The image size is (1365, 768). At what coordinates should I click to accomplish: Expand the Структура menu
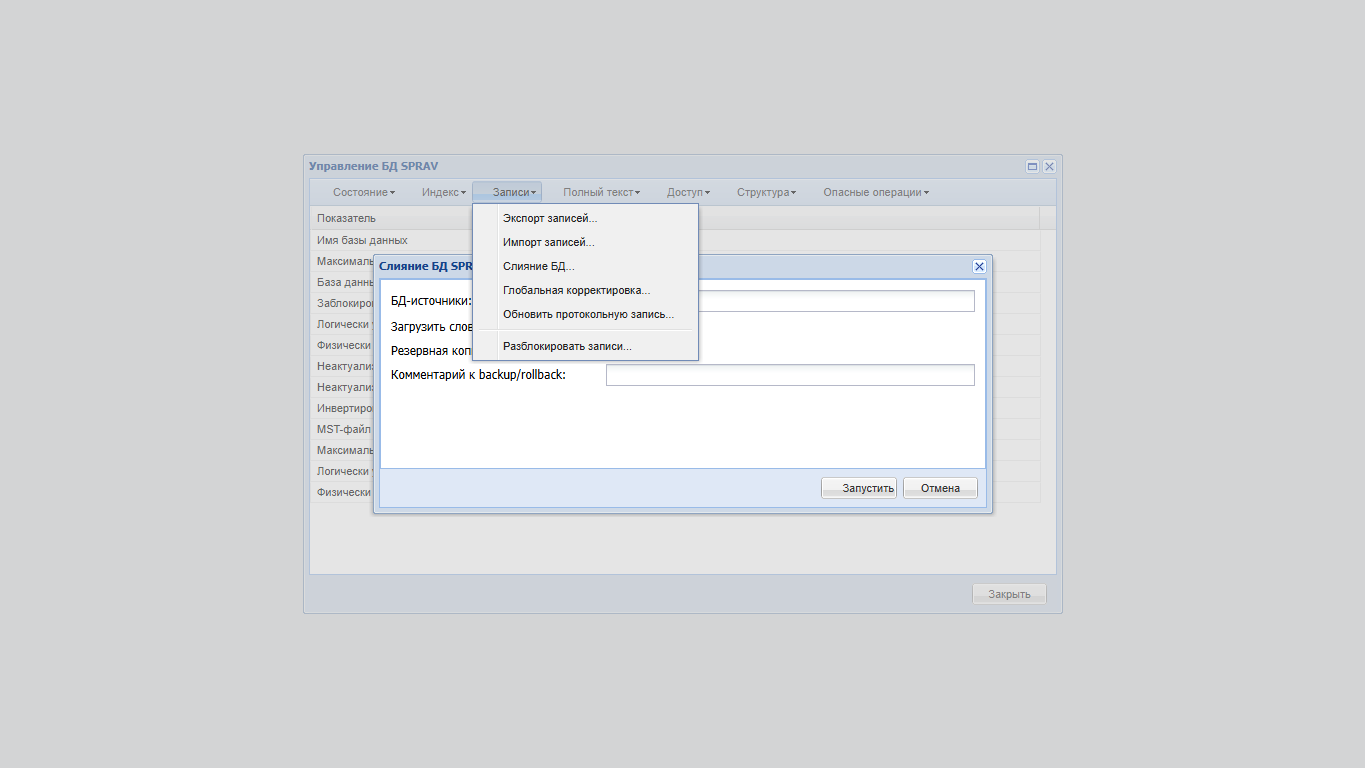[x=766, y=192]
